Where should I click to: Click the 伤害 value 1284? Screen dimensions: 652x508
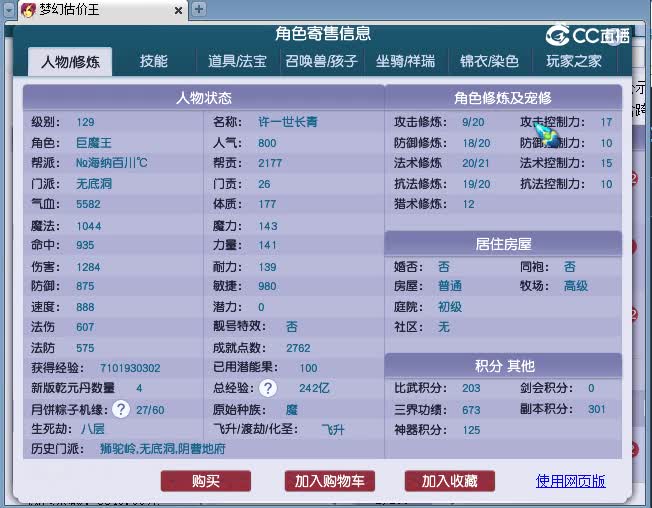click(88, 267)
